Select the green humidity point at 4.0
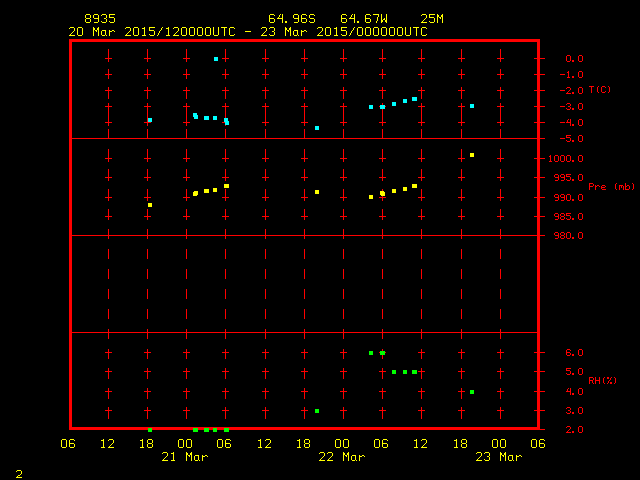The image size is (640, 480). [x=472, y=392]
